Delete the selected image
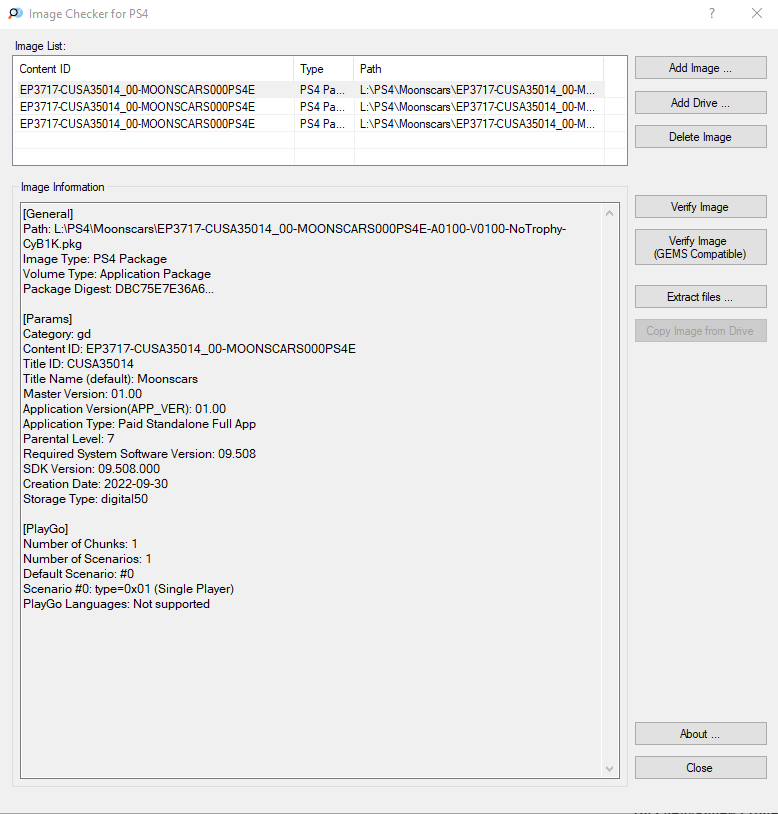778x814 pixels. click(700, 137)
